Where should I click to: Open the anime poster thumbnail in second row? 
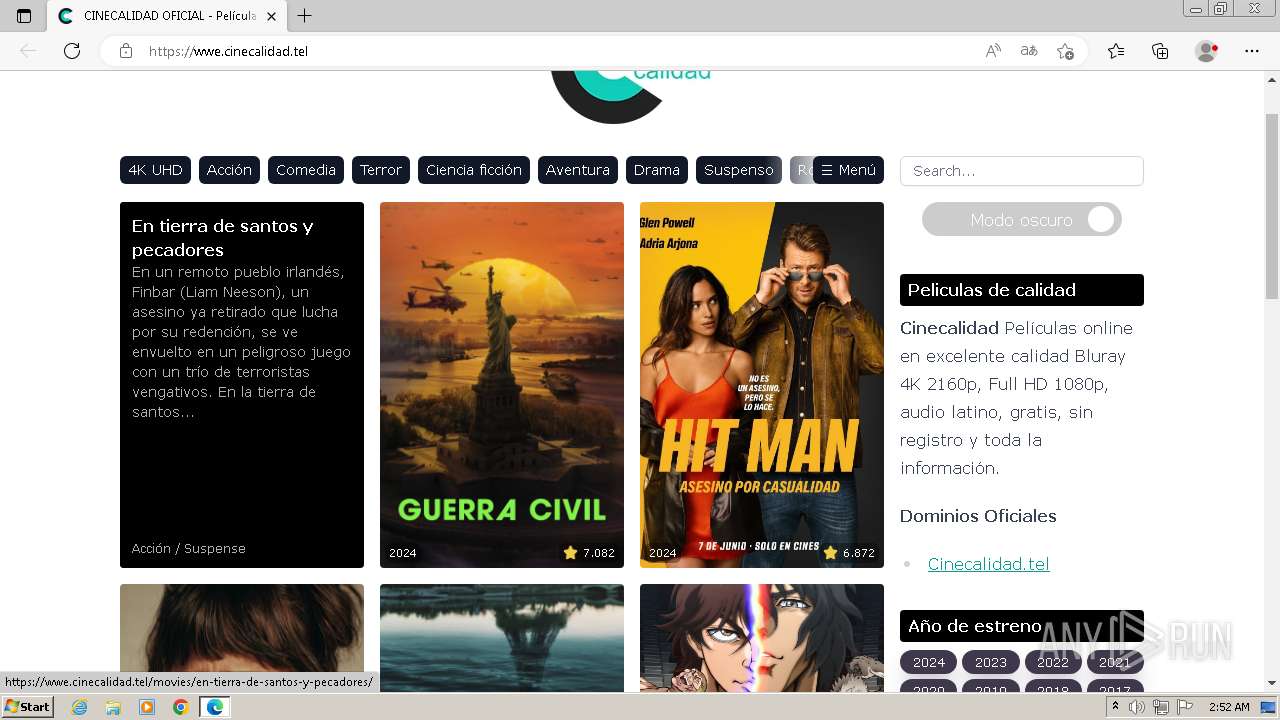click(762, 638)
